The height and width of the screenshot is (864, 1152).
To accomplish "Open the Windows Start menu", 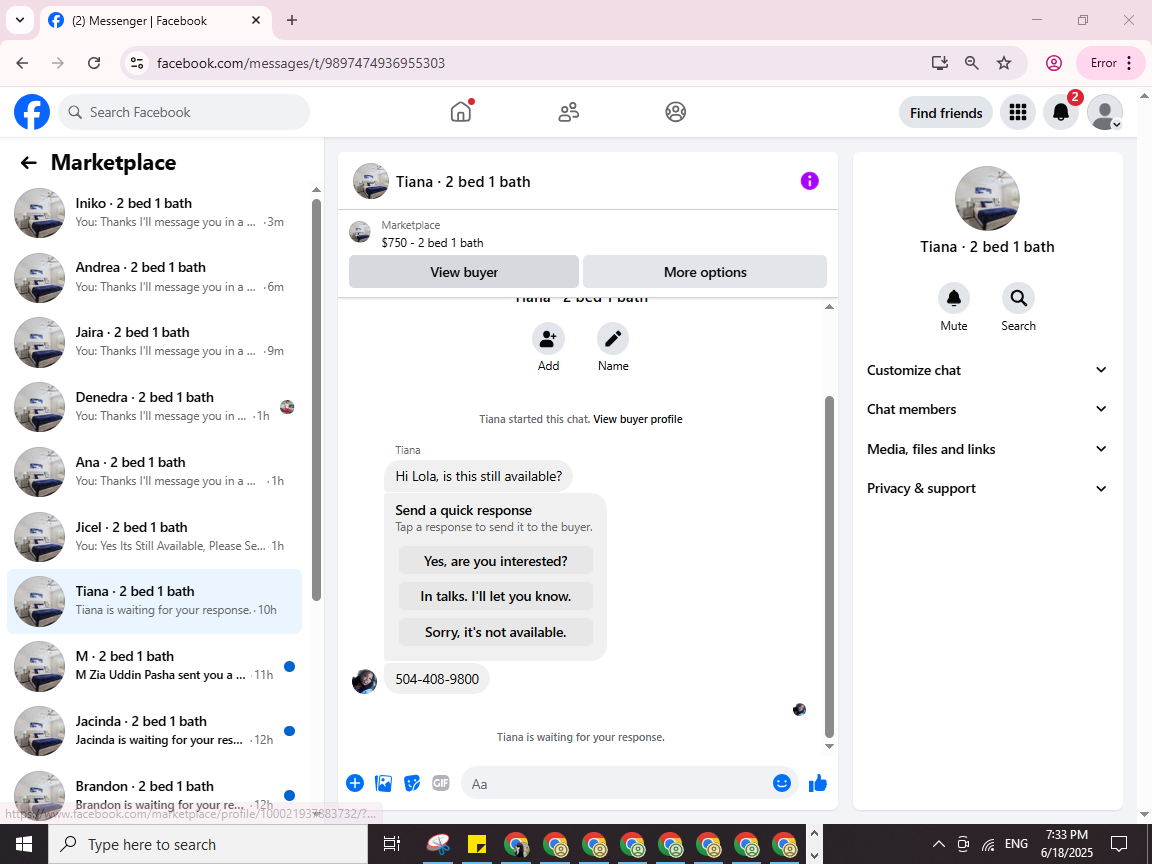I will [x=24, y=844].
